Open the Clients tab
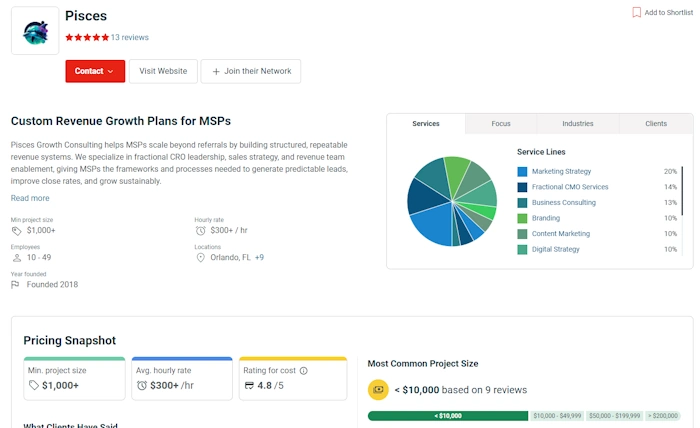The width and height of the screenshot is (700, 428). 656,124
